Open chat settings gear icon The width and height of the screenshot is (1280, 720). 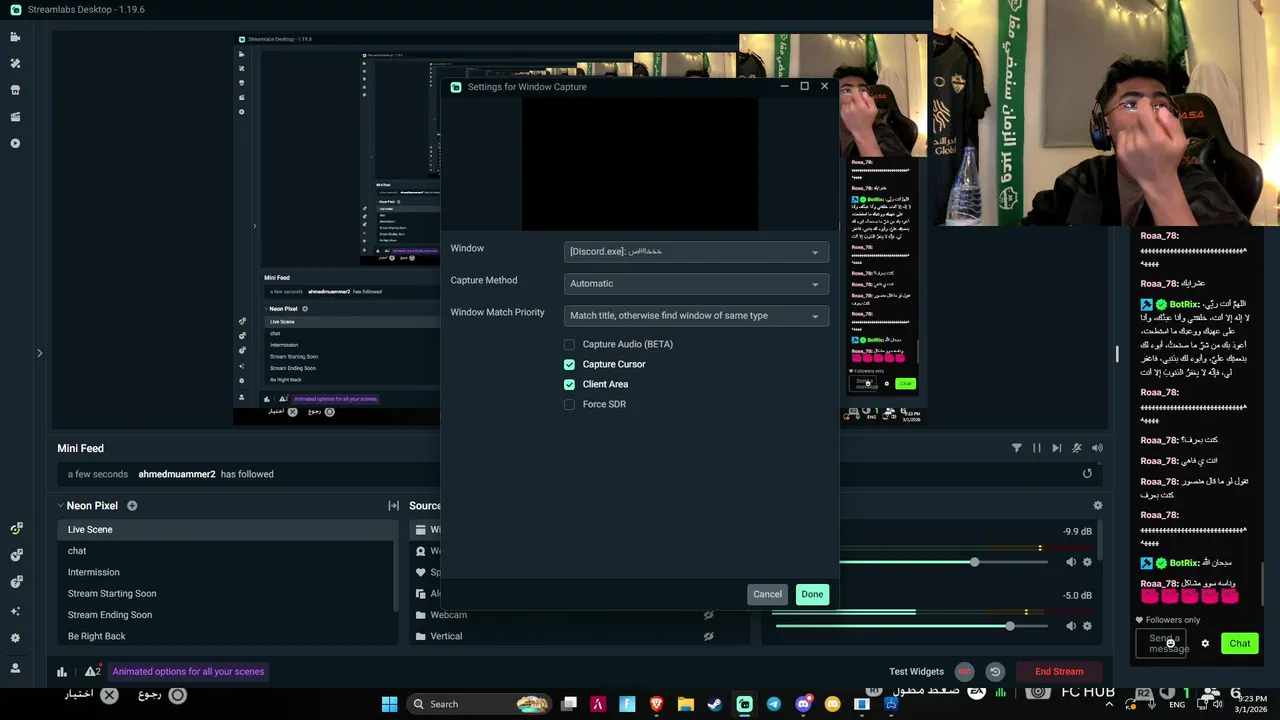click(x=1205, y=644)
